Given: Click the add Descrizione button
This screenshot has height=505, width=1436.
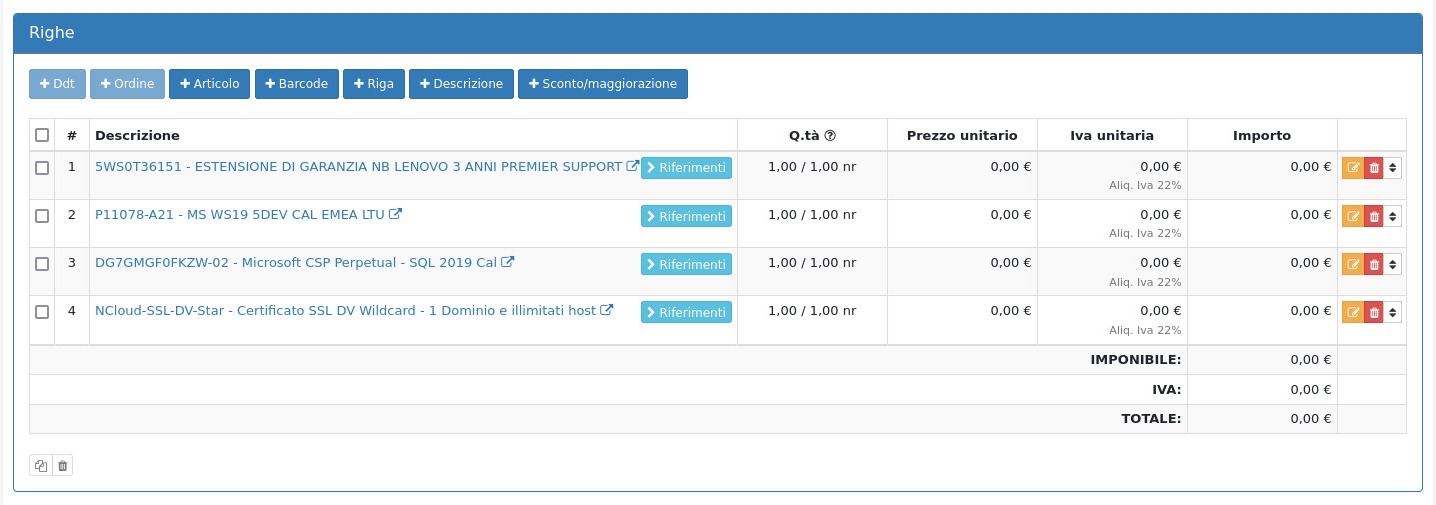Looking at the screenshot, I should (x=461, y=84).
